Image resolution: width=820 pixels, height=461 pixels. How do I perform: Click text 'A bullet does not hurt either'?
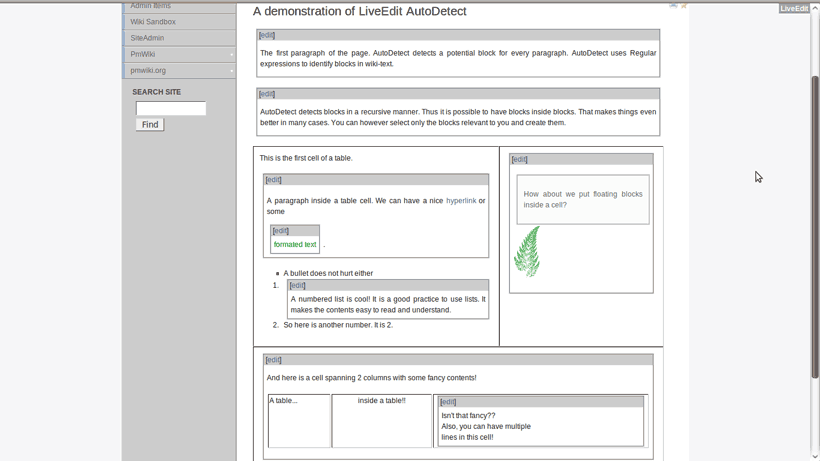(328, 273)
